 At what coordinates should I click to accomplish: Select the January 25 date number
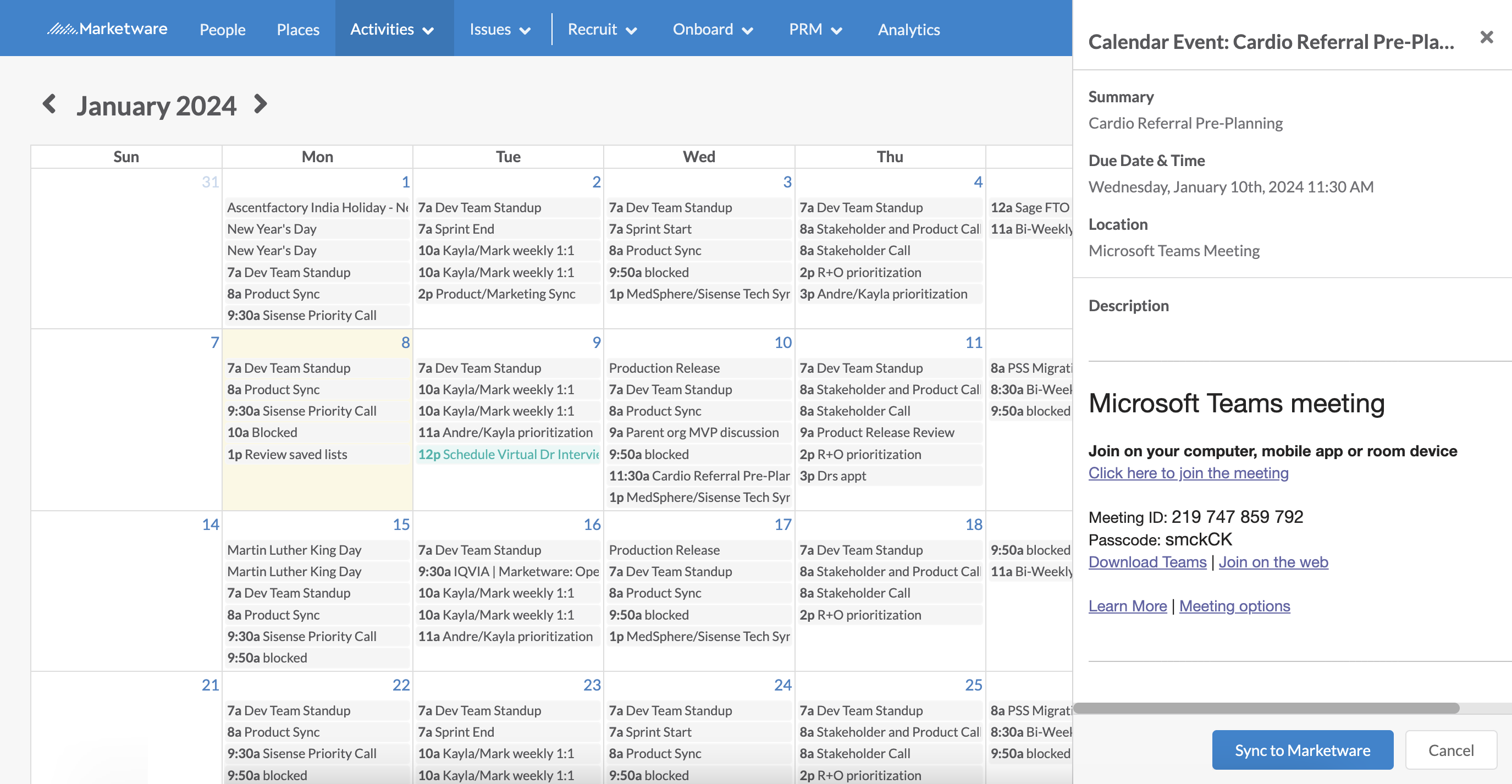974,685
